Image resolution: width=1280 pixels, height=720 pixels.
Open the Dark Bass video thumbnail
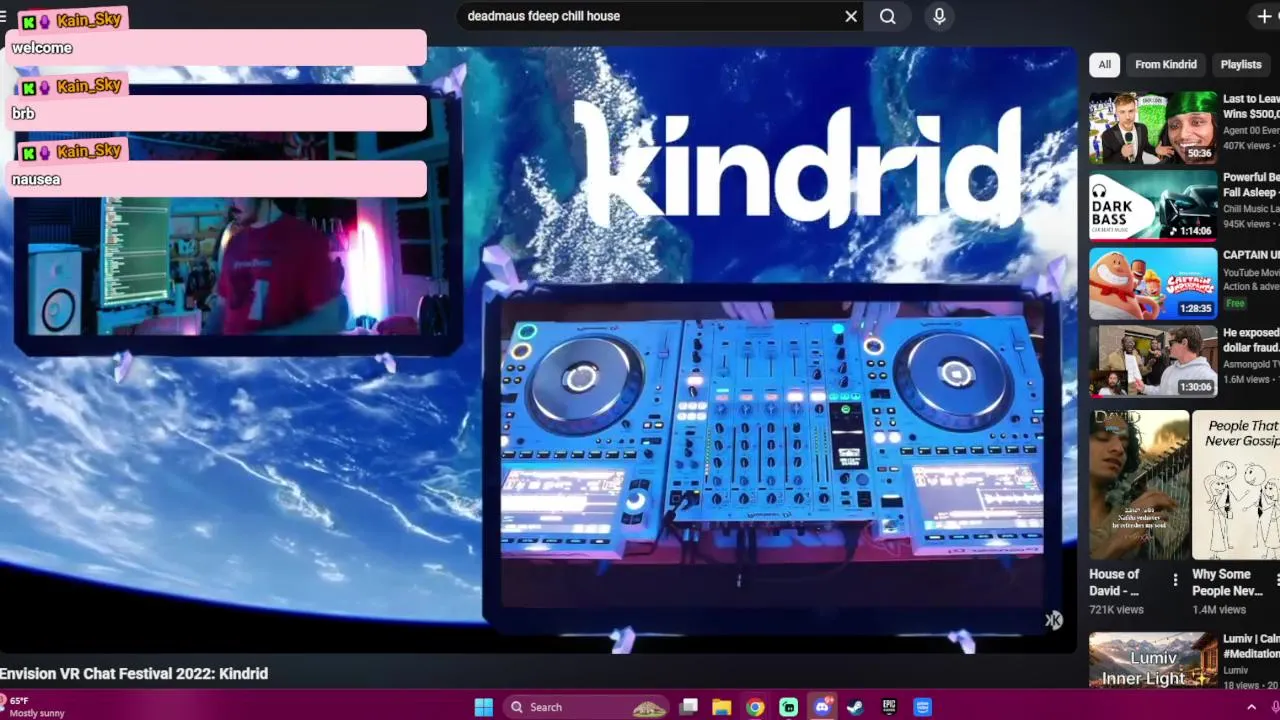(1153, 206)
